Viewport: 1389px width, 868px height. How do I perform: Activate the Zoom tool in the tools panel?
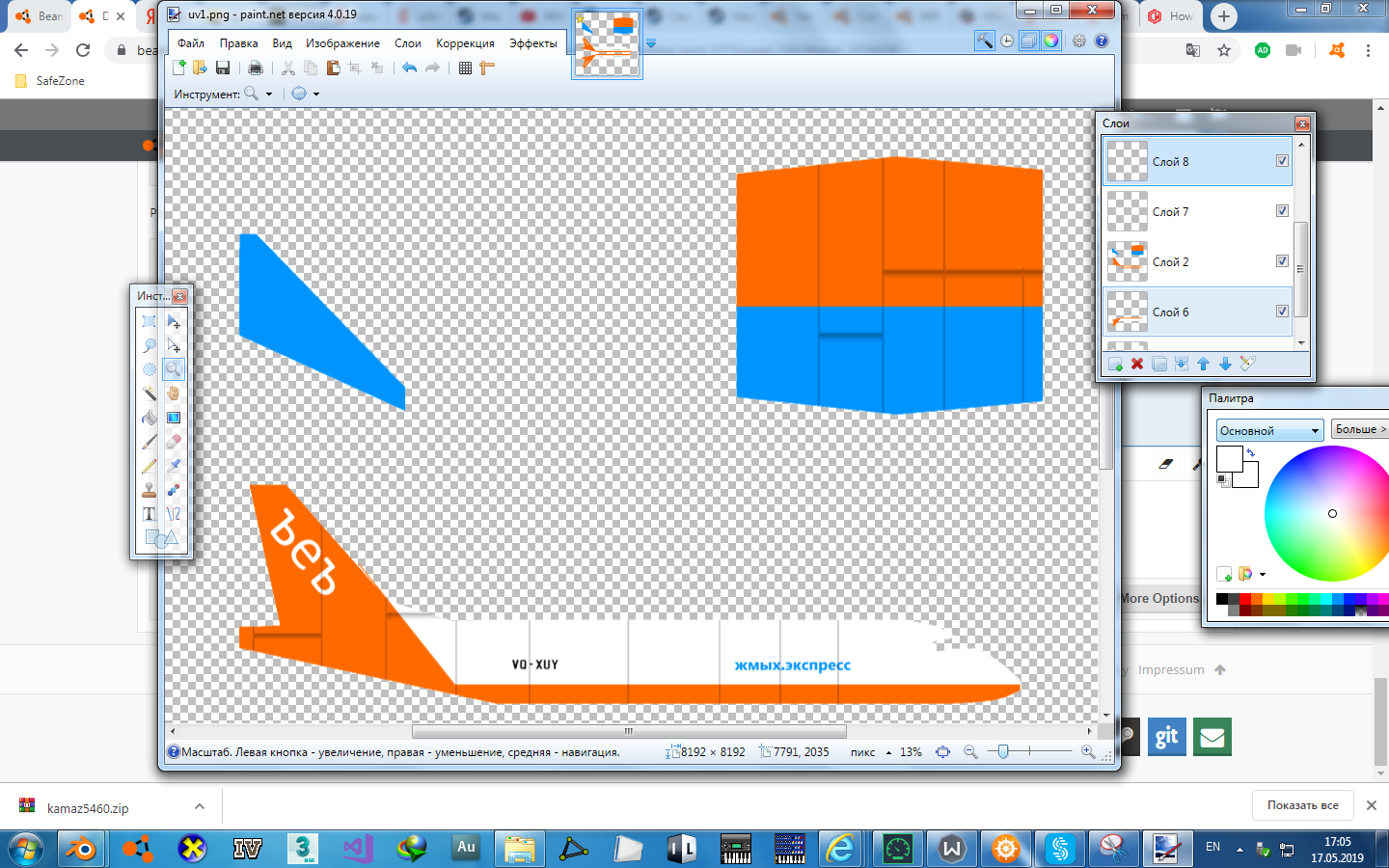click(x=174, y=369)
